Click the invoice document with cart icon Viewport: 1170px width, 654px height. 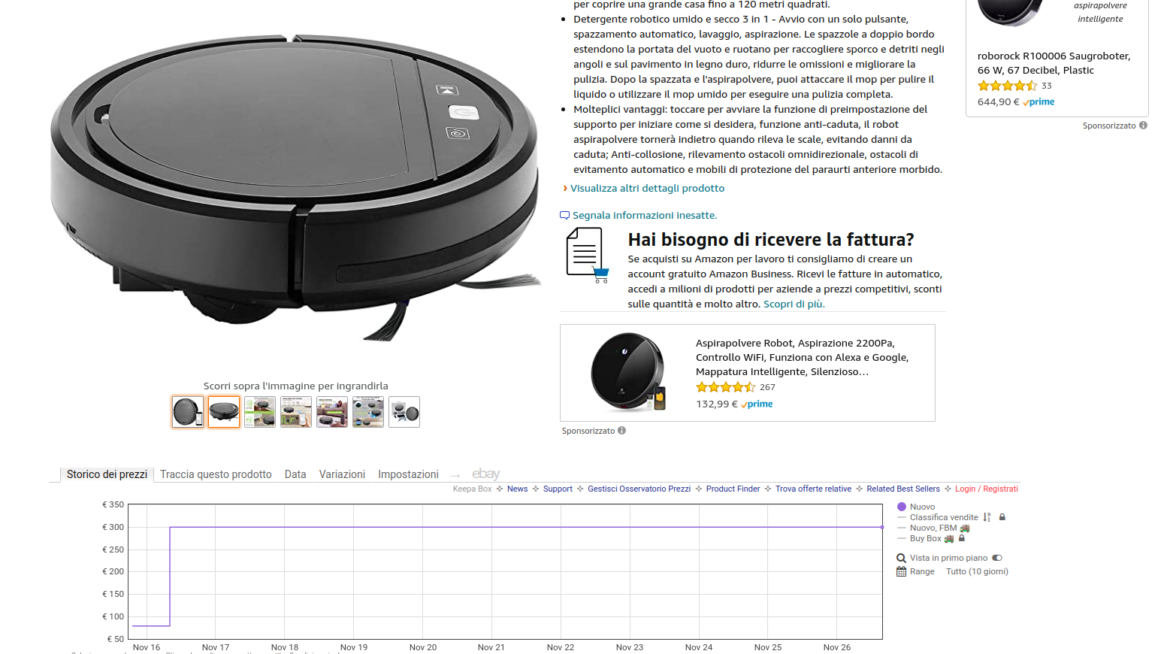[x=587, y=255]
